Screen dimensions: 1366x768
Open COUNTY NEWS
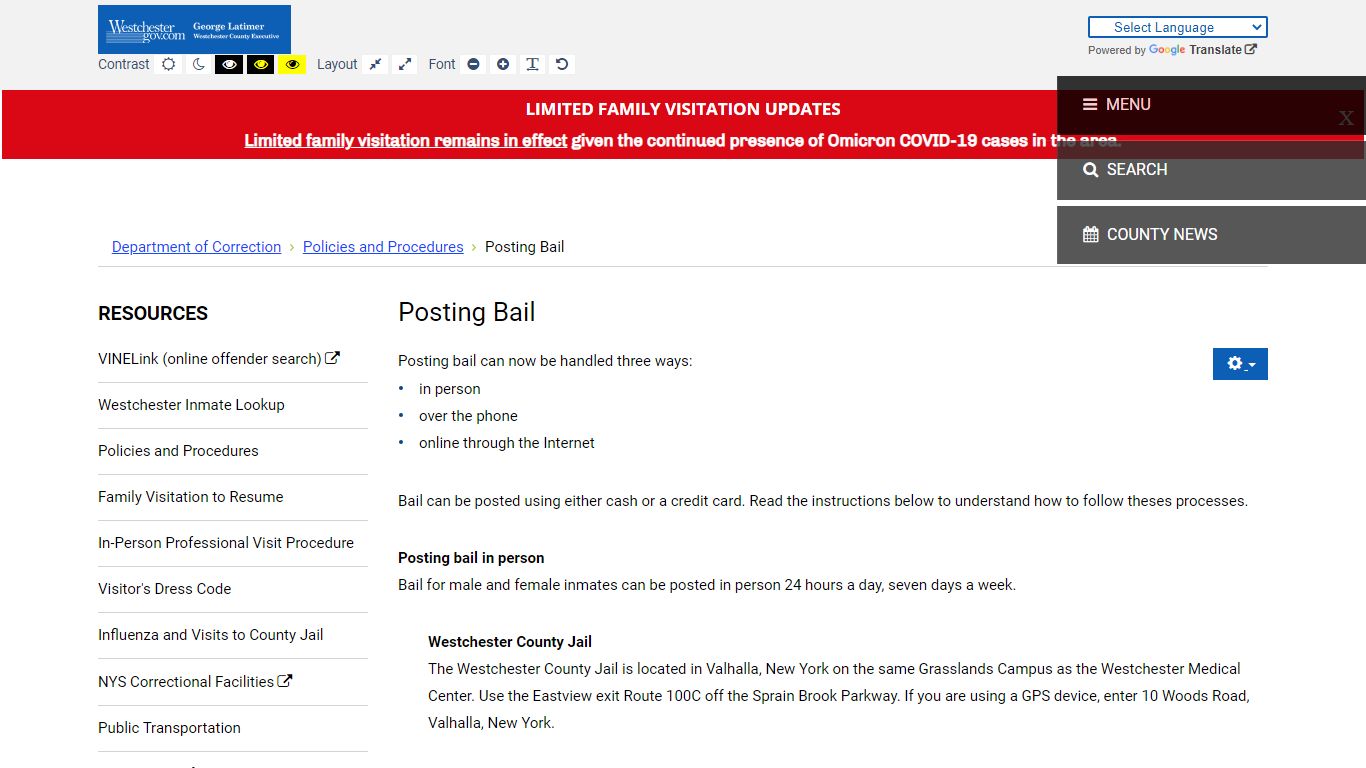coord(1211,235)
